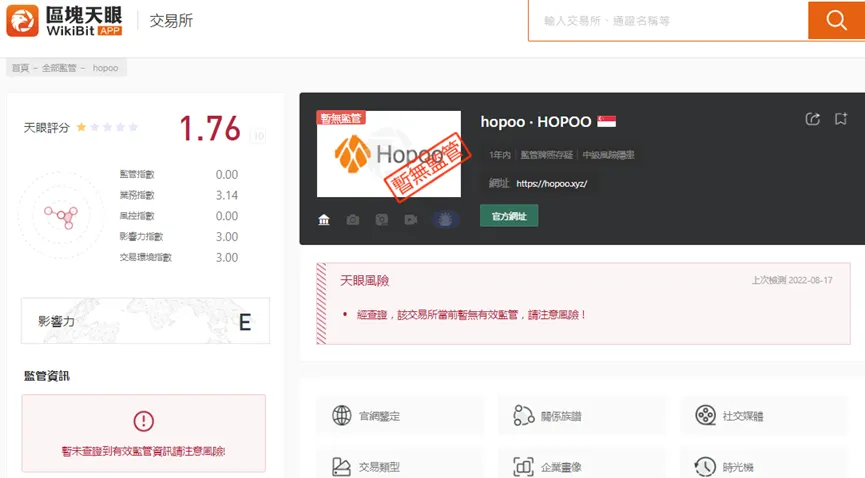Image resolution: width=865 pixels, height=478 pixels.
Task: Click the risk warning message about no regulation
Action: coord(471,315)
